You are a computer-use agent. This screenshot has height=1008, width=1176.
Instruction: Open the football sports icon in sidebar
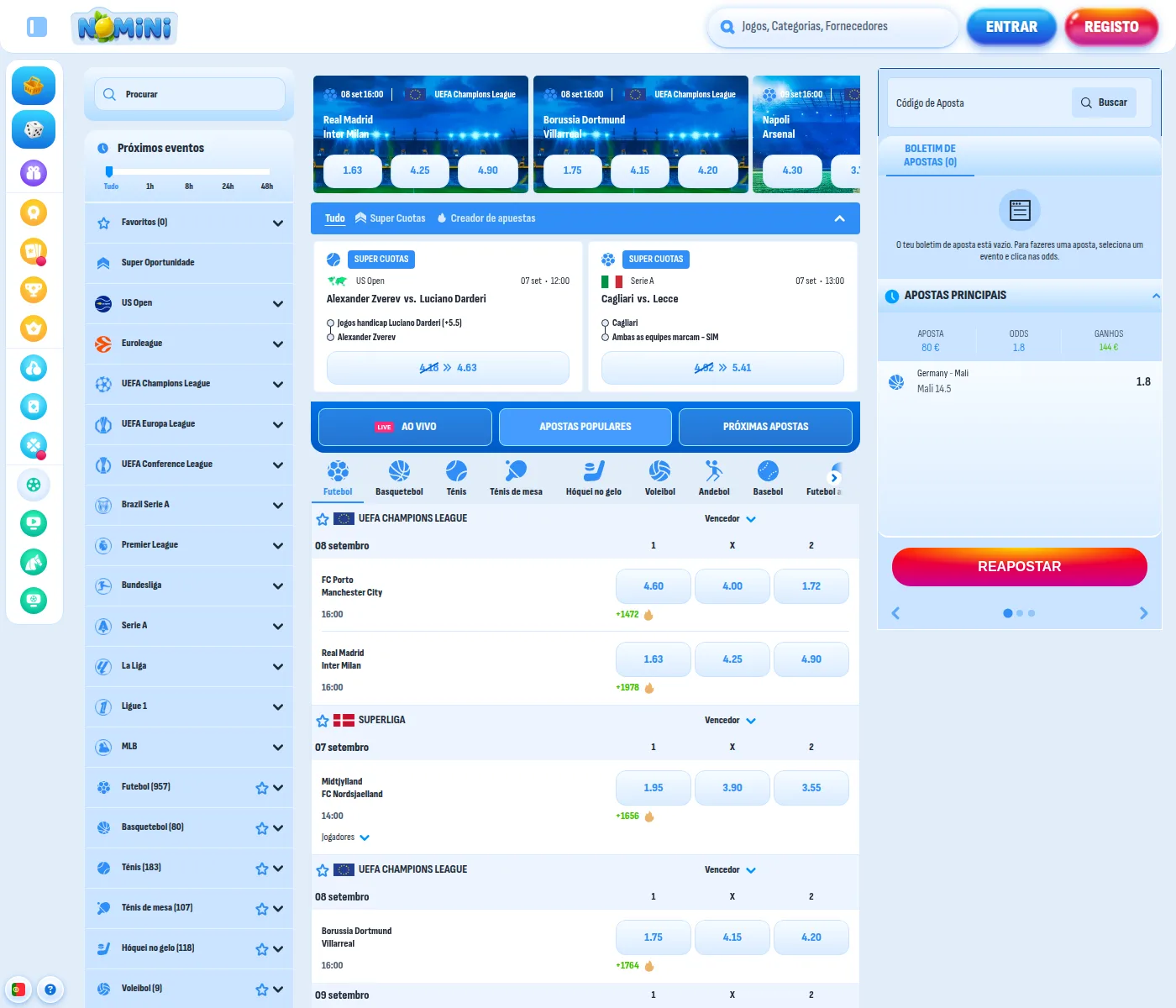[x=34, y=485]
